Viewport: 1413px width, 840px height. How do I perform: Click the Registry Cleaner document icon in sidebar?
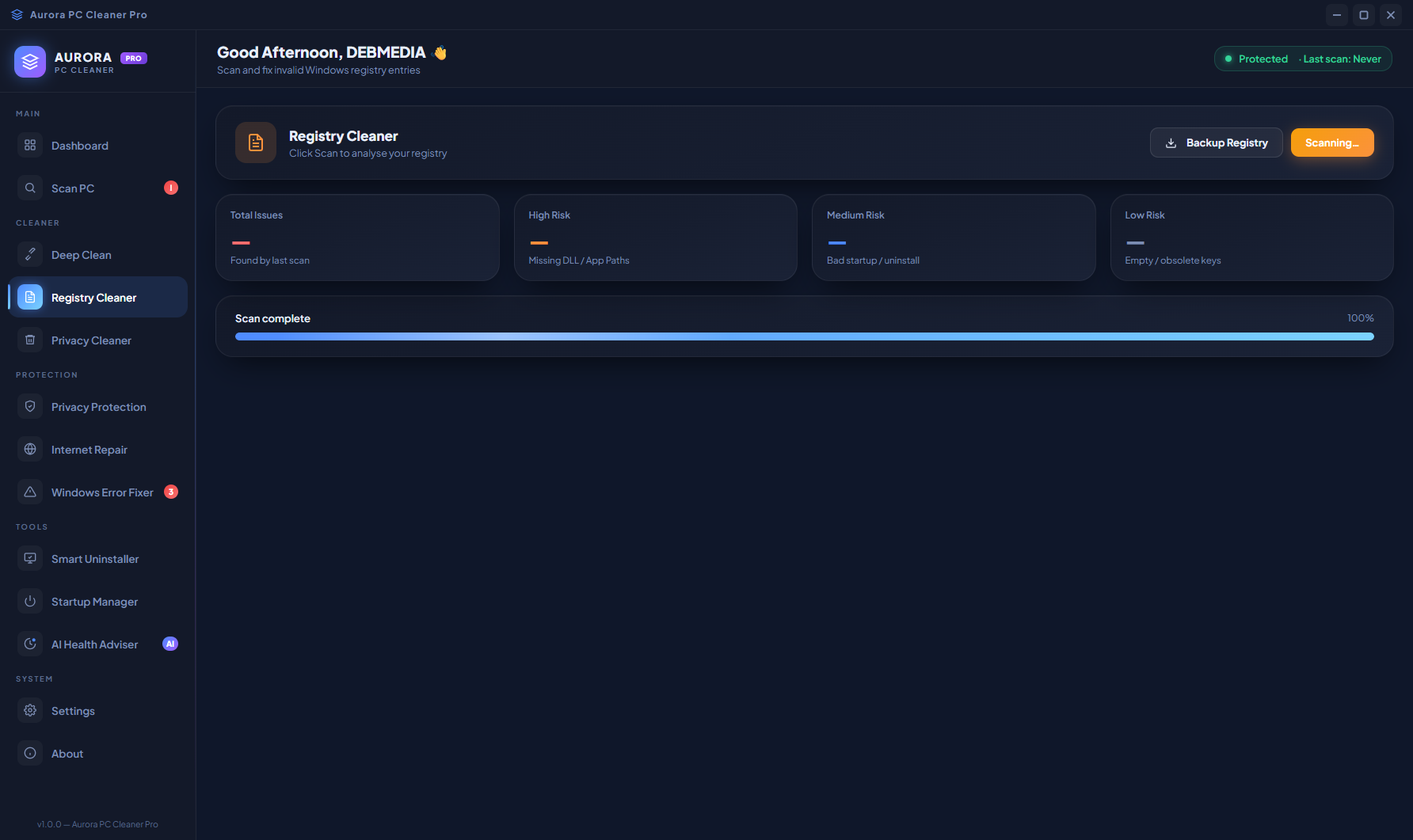click(x=30, y=297)
